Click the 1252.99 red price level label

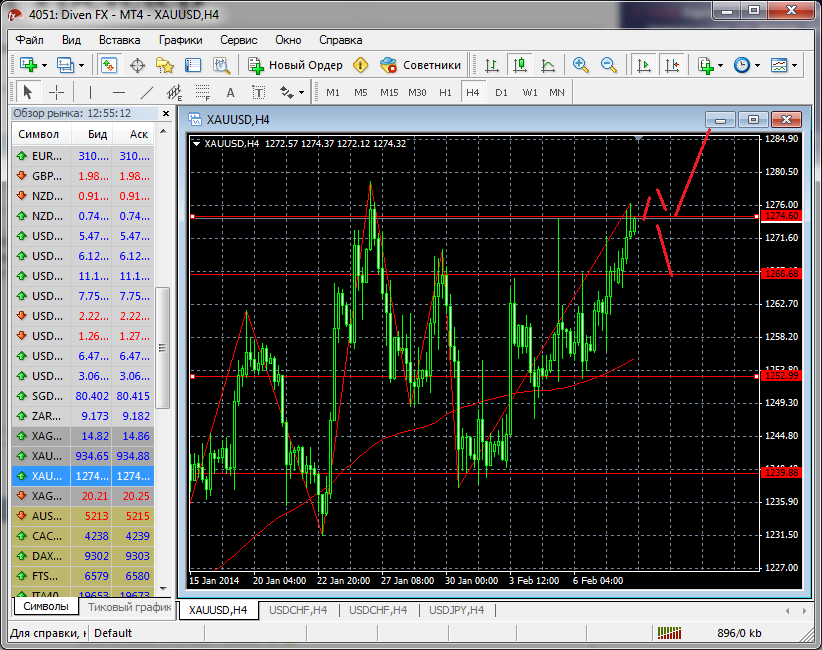781,376
